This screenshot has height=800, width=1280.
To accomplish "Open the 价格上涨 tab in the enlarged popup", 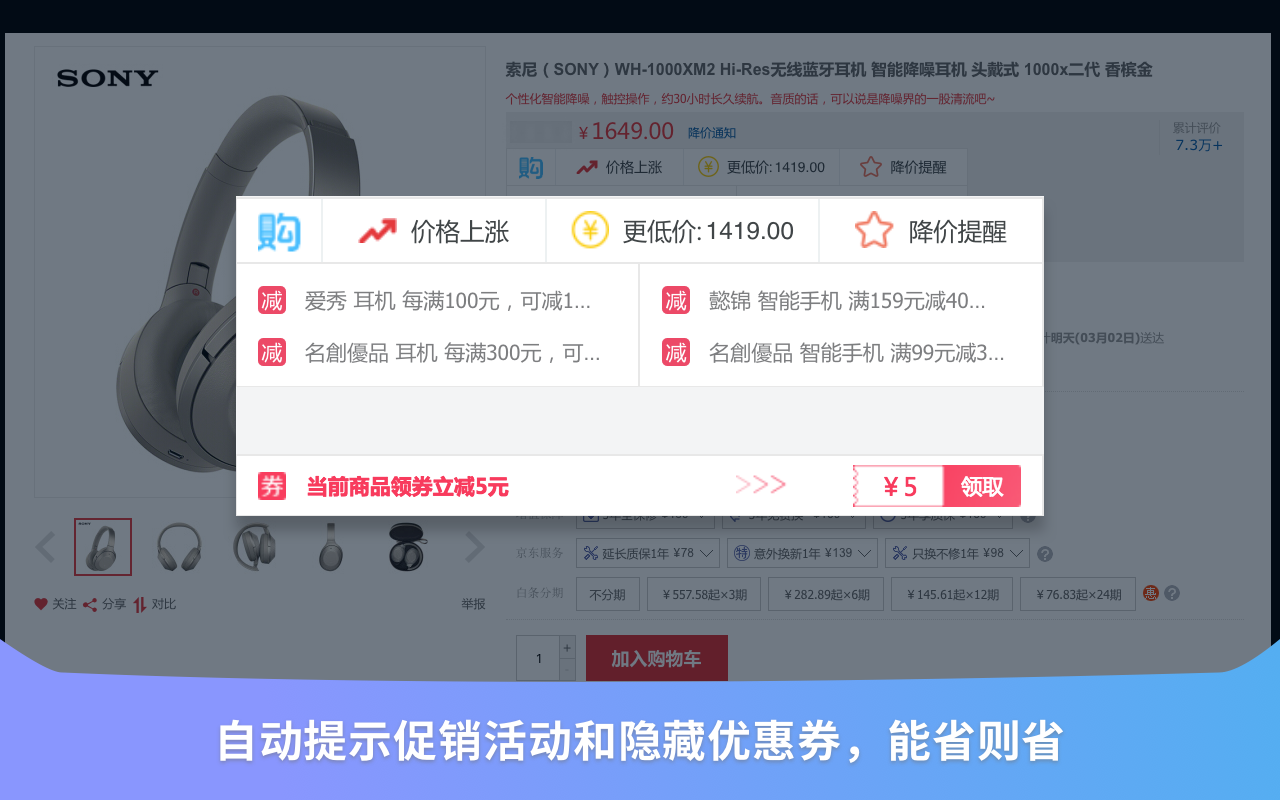I will [x=434, y=231].
